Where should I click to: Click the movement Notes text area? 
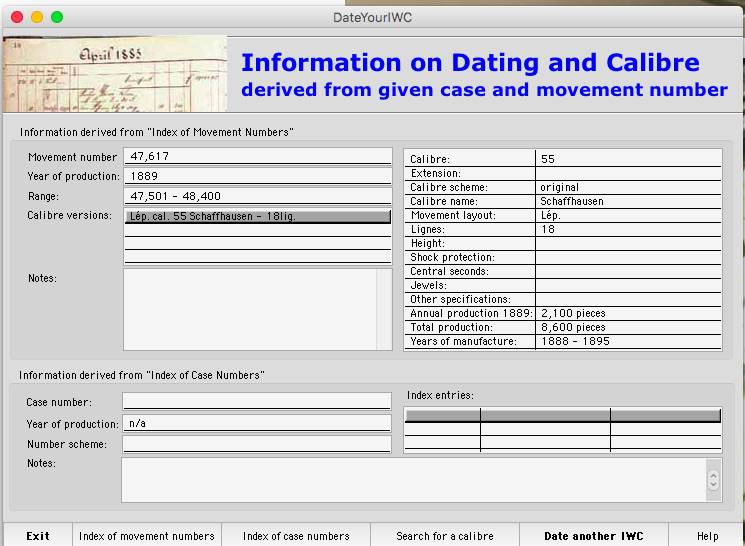pyautogui.click(x=248, y=309)
